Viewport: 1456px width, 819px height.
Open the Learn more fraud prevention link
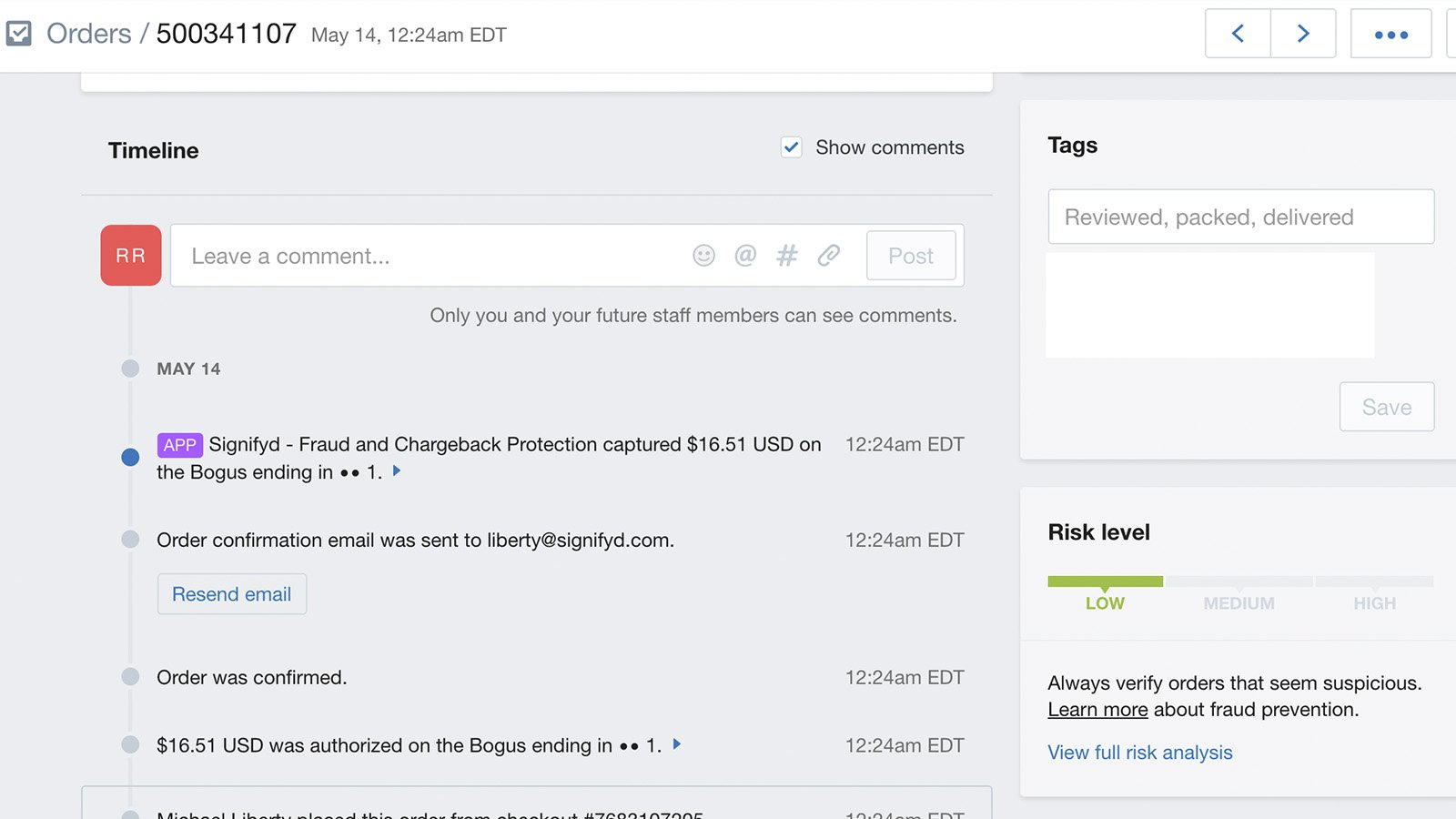(1097, 710)
